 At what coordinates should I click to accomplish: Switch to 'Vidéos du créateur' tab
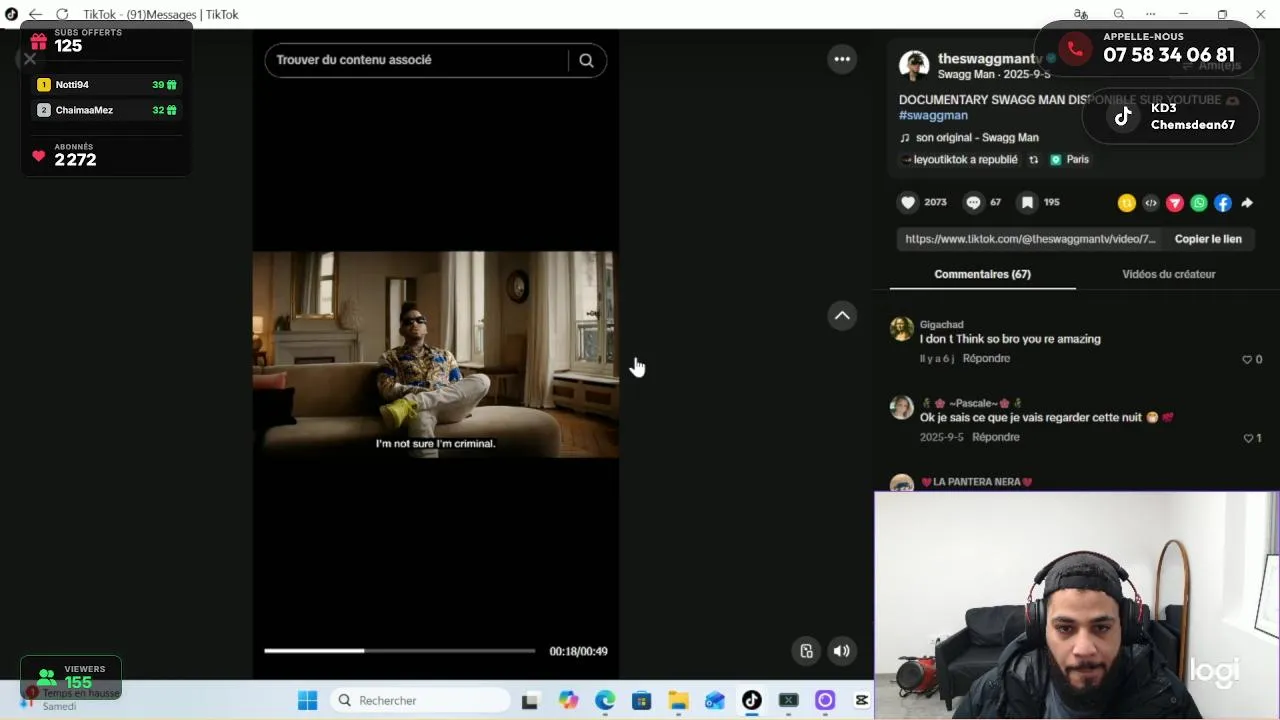tap(1169, 274)
